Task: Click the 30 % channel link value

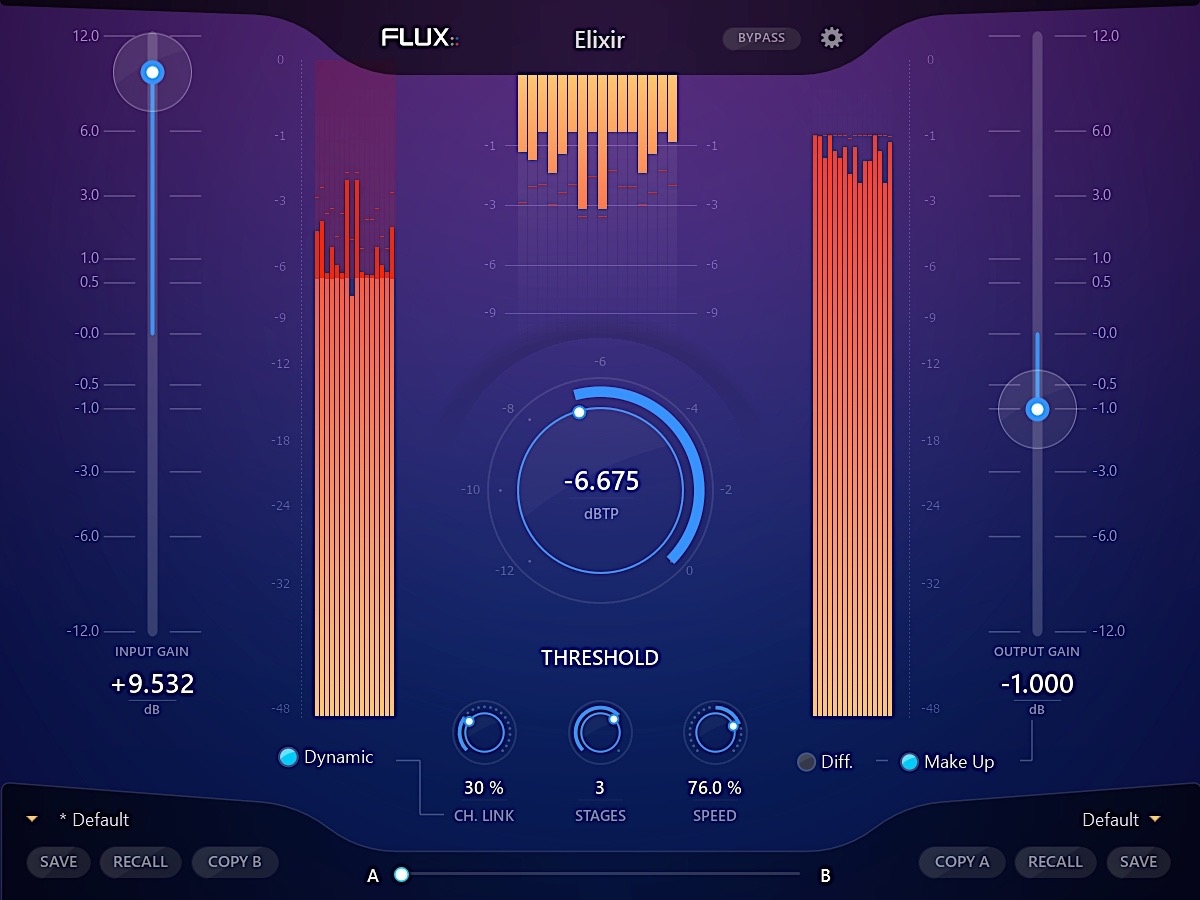Action: (484, 788)
